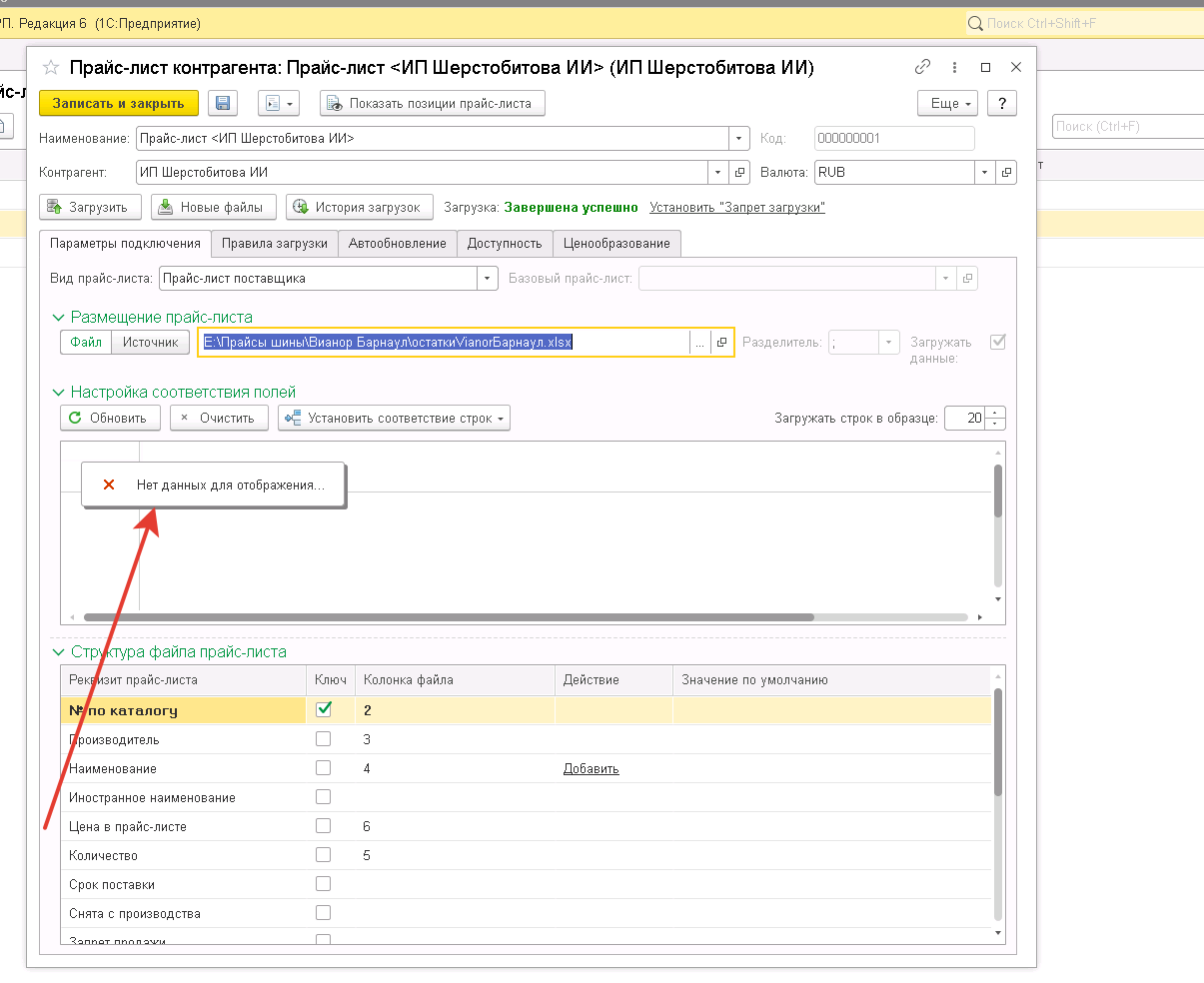Open the Вид прайс-листа dropdown arrow
1204x983 pixels.
(488, 279)
